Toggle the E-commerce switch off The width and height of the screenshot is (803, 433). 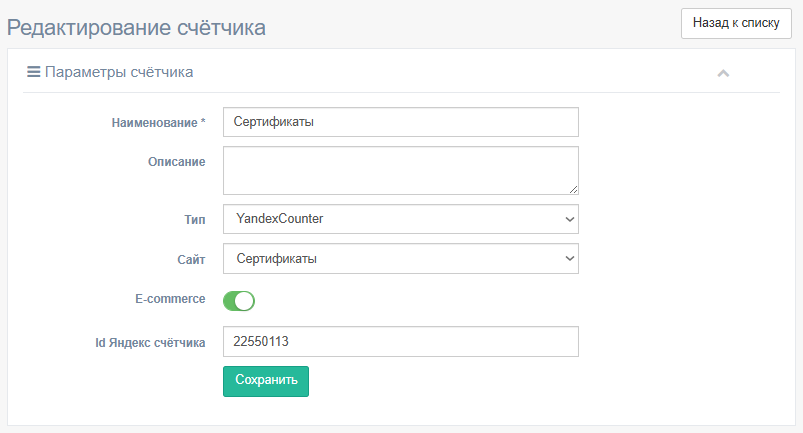click(239, 300)
